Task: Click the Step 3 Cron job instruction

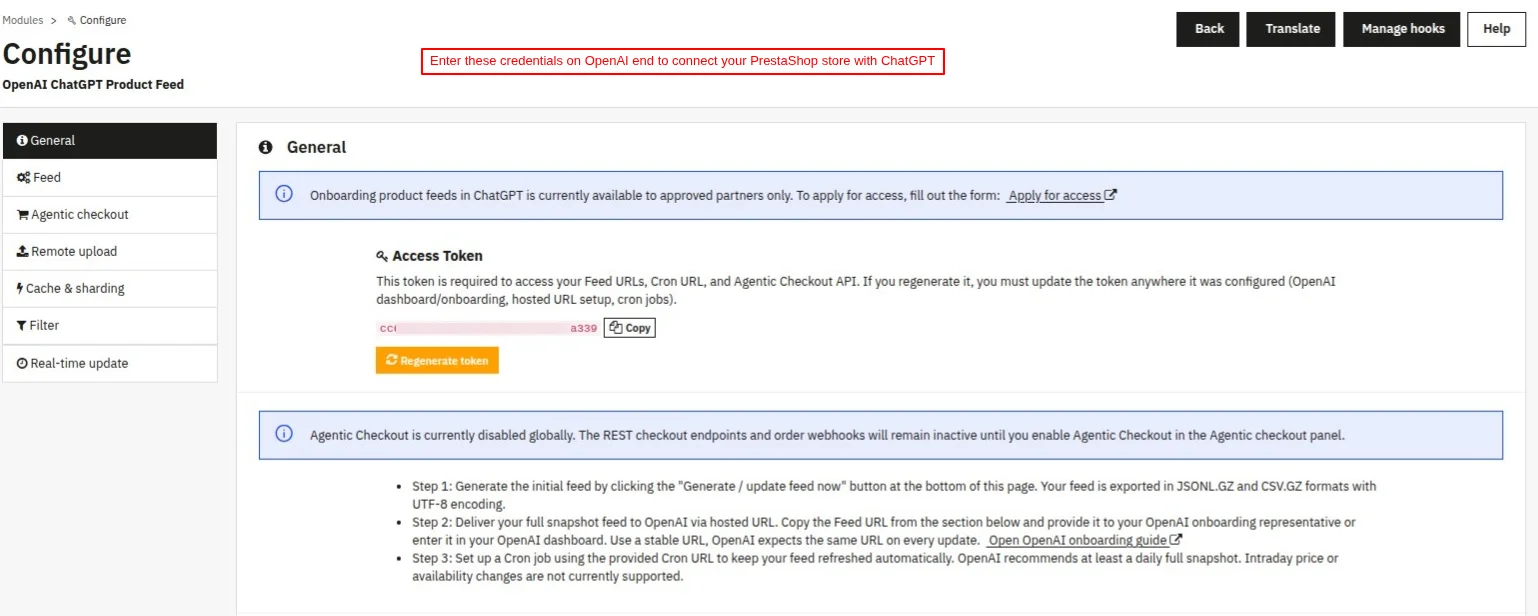Action: [x=875, y=567]
